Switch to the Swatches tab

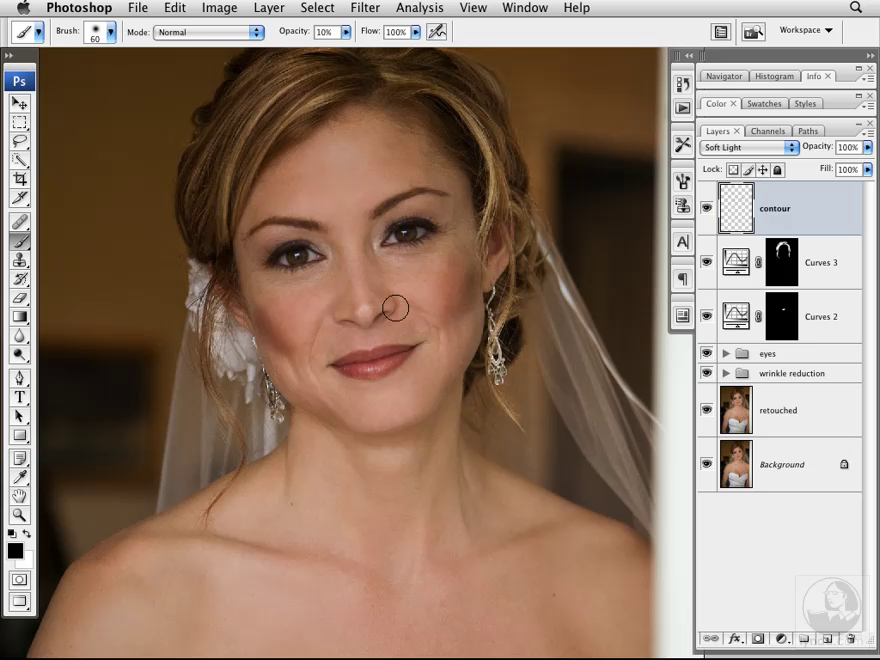click(x=764, y=104)
